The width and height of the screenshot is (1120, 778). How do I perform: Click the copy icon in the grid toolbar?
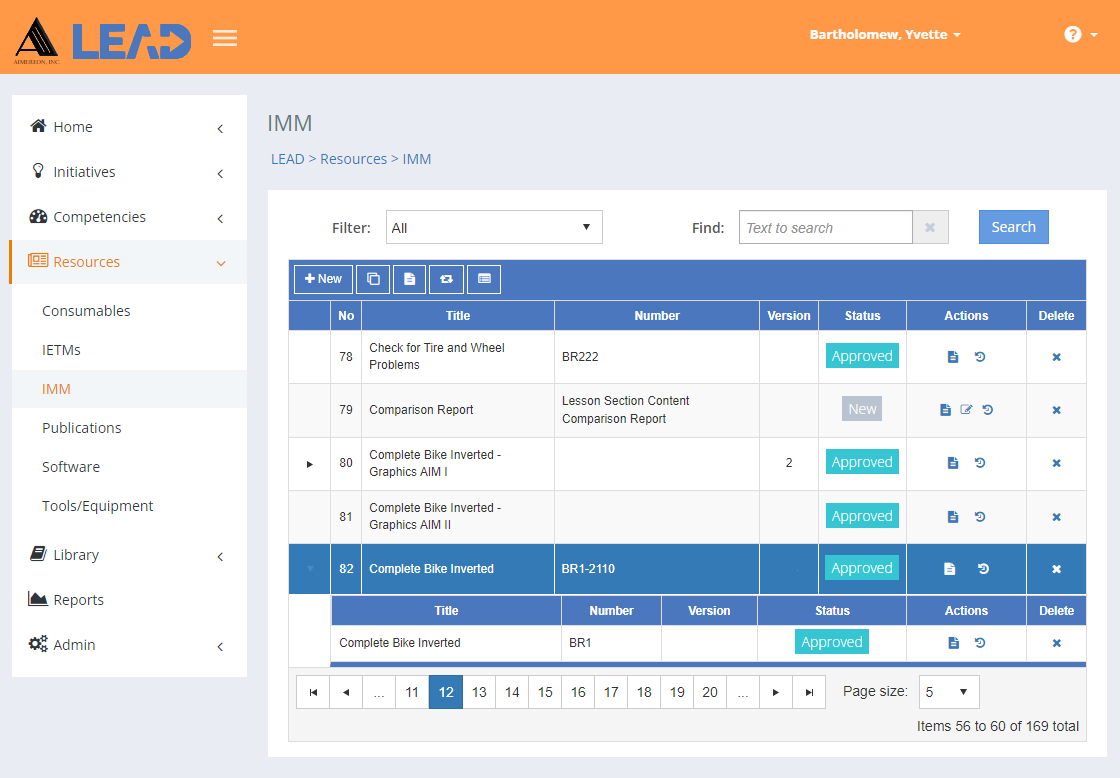point(373,279)
